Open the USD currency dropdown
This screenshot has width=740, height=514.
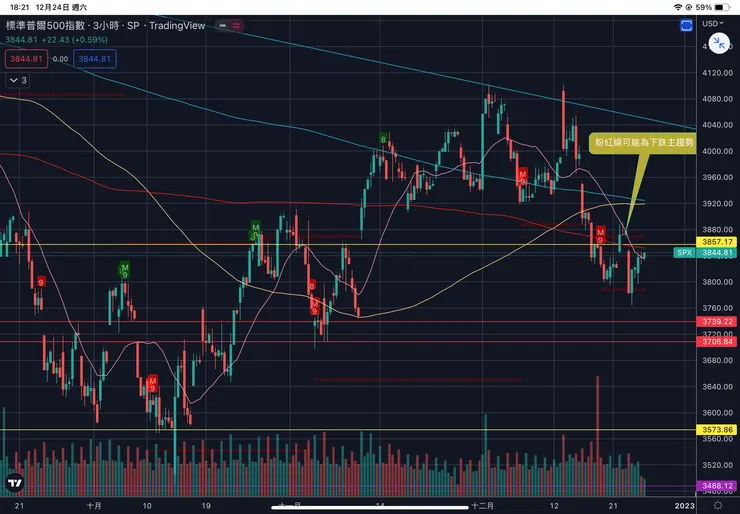pos(712,23)
